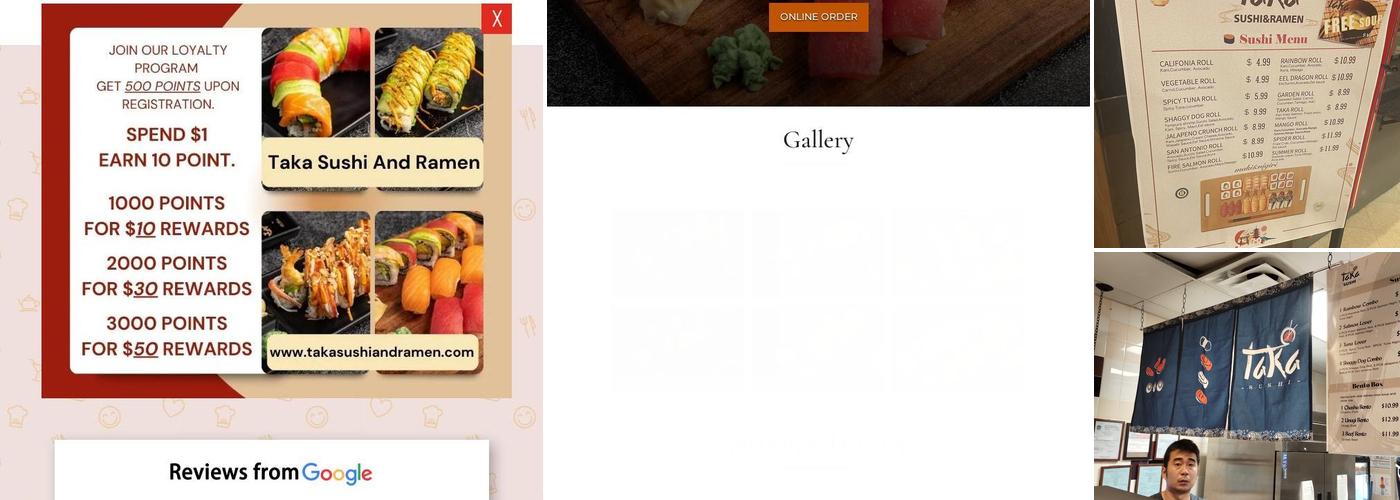Click the SPEND $1 EARN 10 POINT text
The width and height of the screenshot is (1400, 500).
pos(167,147)
